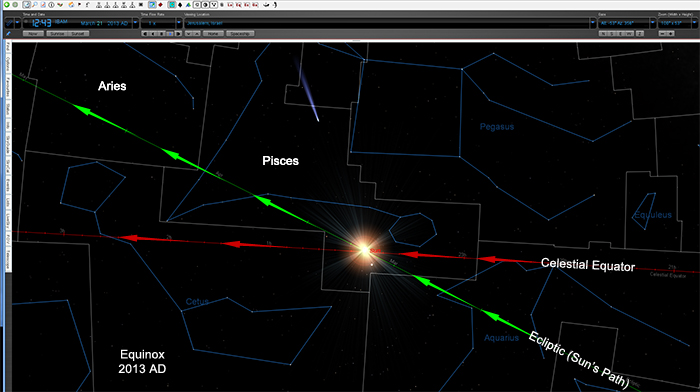The width and height of the screenshot is (700, 392).
Task: Click the Home location button
Action: point(213,33)
